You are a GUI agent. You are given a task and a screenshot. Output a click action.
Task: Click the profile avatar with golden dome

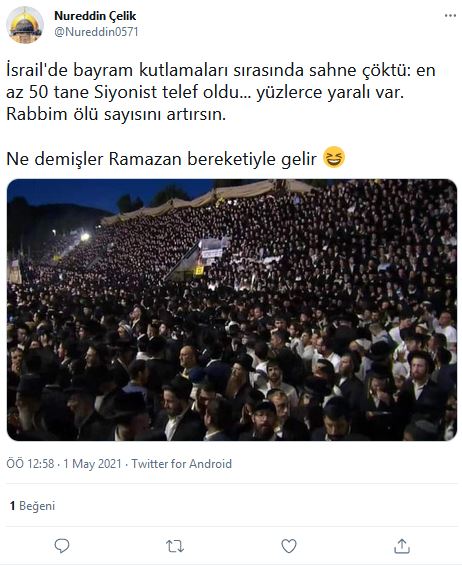click(x=25, y=25)
